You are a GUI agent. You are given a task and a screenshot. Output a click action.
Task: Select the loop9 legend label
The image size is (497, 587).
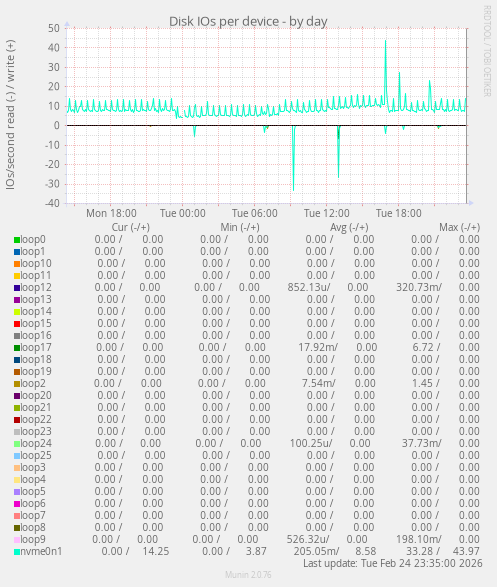point(33,539)
